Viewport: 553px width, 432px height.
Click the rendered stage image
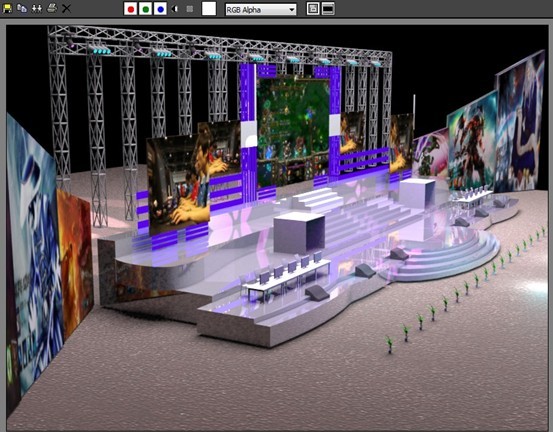[277, 227]
